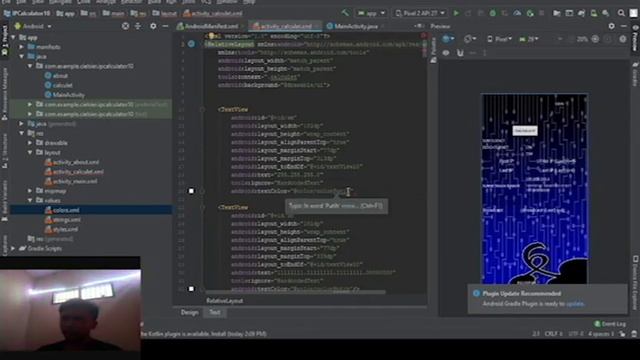The height and width of the screenshot is (360, 640).
Task: Click the white color swatch beside first textColor line
Action: (191, 191)
